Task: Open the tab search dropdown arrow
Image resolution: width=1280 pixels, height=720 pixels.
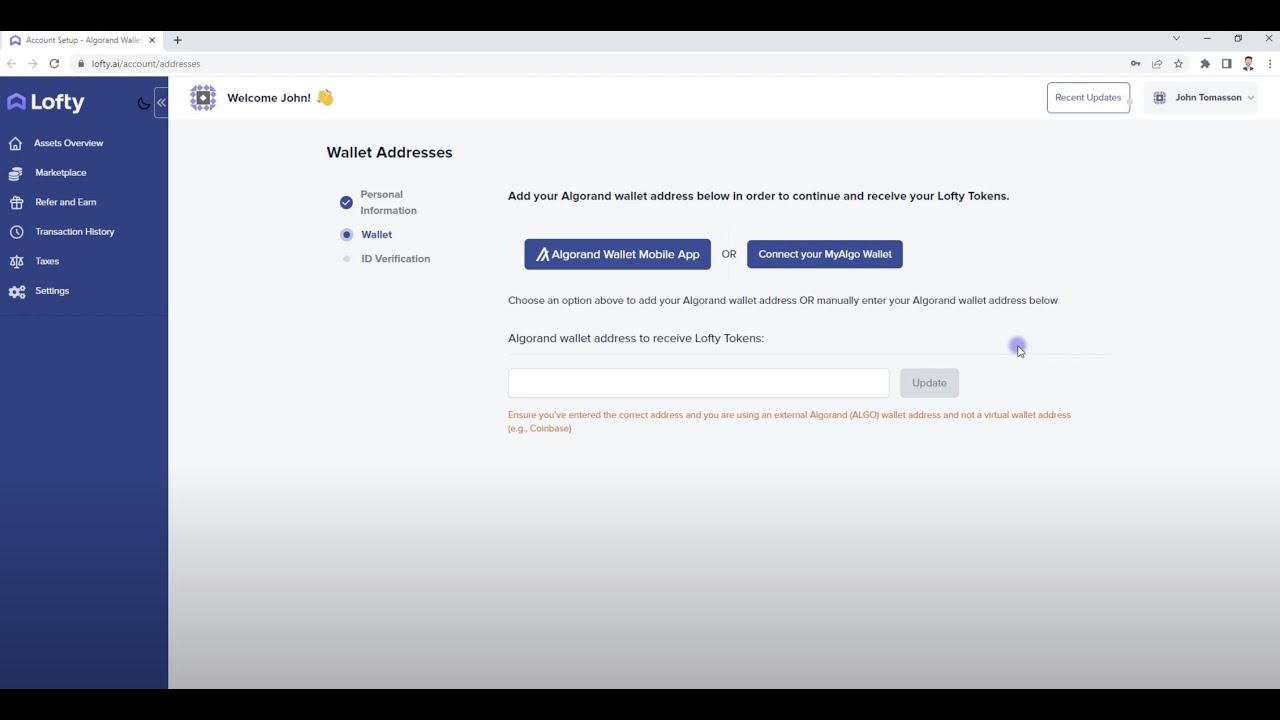Action: [1176, 39]
